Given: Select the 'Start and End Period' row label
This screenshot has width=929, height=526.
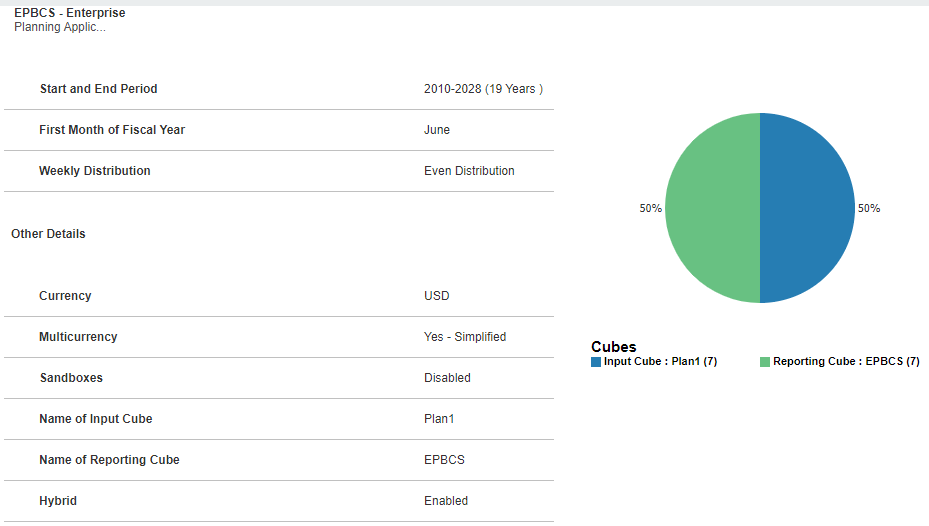Looking at the screenshot, I should coord(98,89).
